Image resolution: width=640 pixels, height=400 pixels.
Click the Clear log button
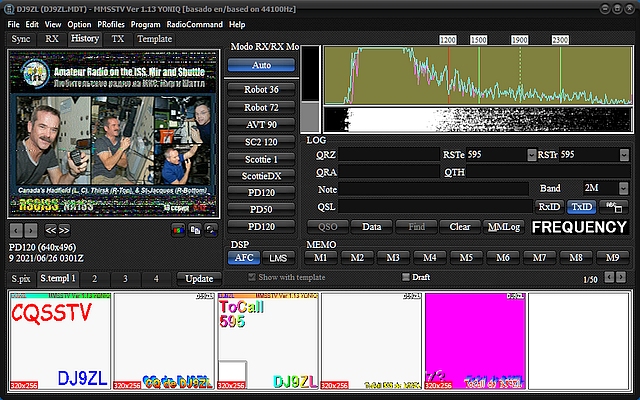click(x=460, y=227)
